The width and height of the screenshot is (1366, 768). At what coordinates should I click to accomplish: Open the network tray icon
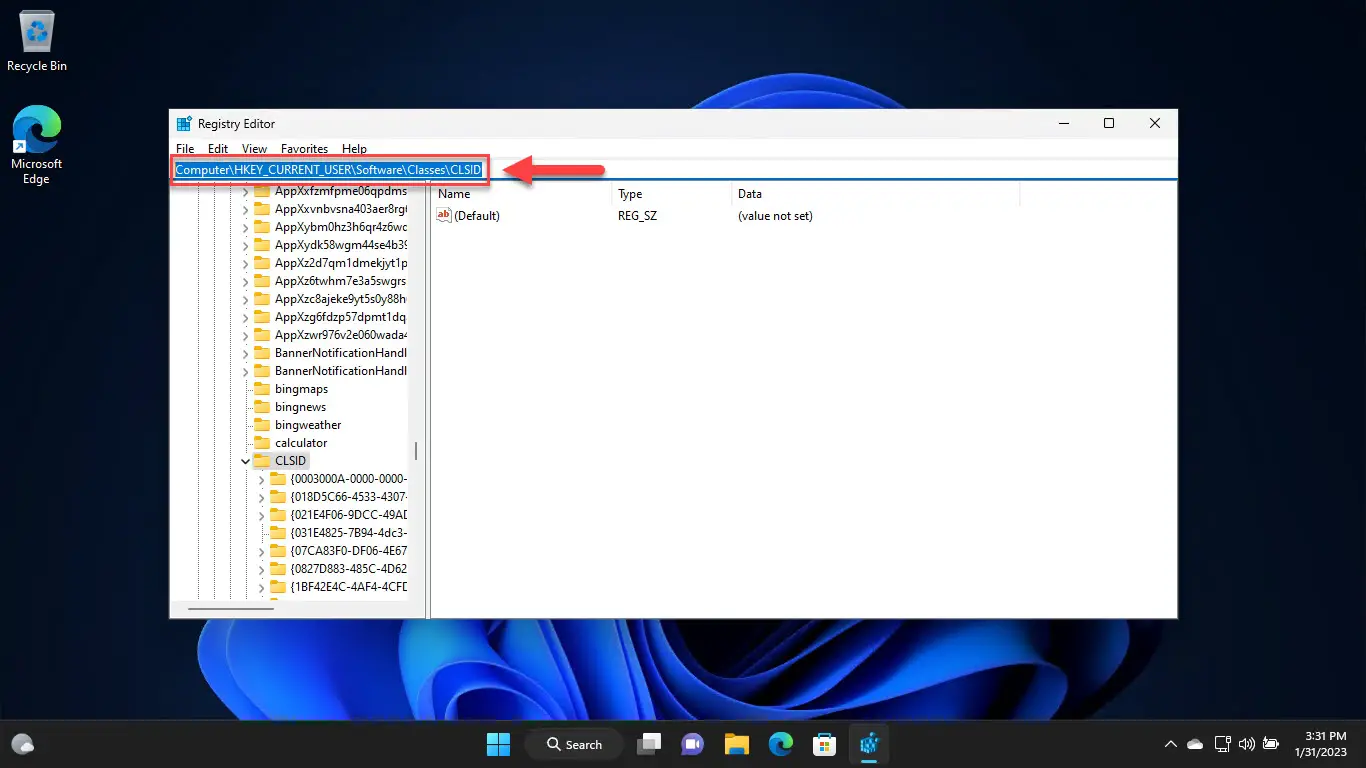click(1221, 744)
